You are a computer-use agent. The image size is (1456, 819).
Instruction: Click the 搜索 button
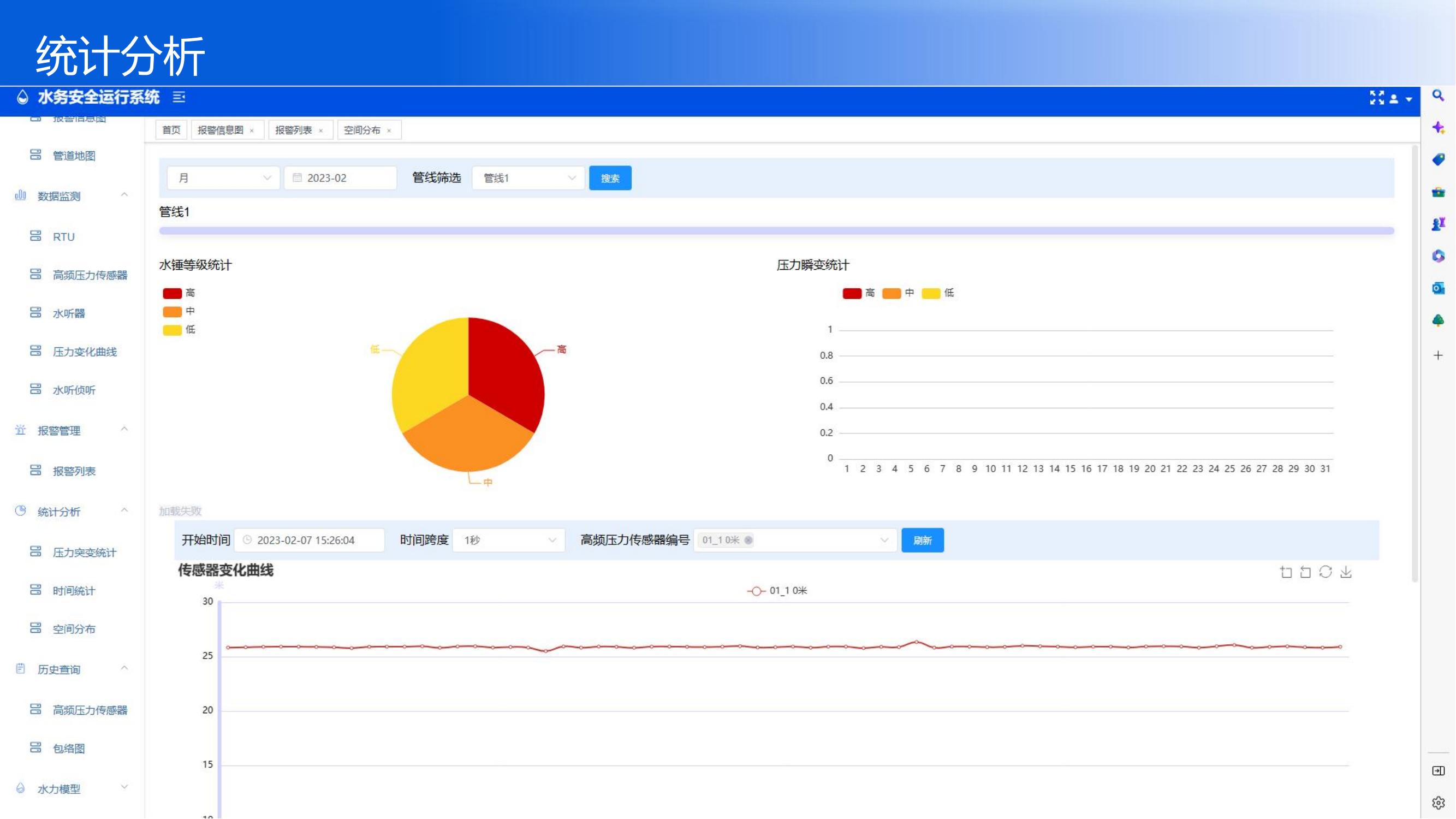tap(610, 178)
